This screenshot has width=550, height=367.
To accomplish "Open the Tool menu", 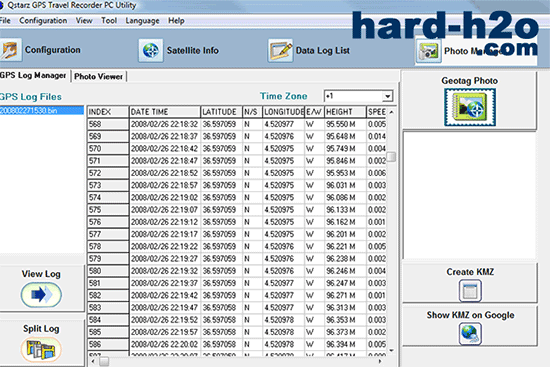I will (x=109, y=21).
